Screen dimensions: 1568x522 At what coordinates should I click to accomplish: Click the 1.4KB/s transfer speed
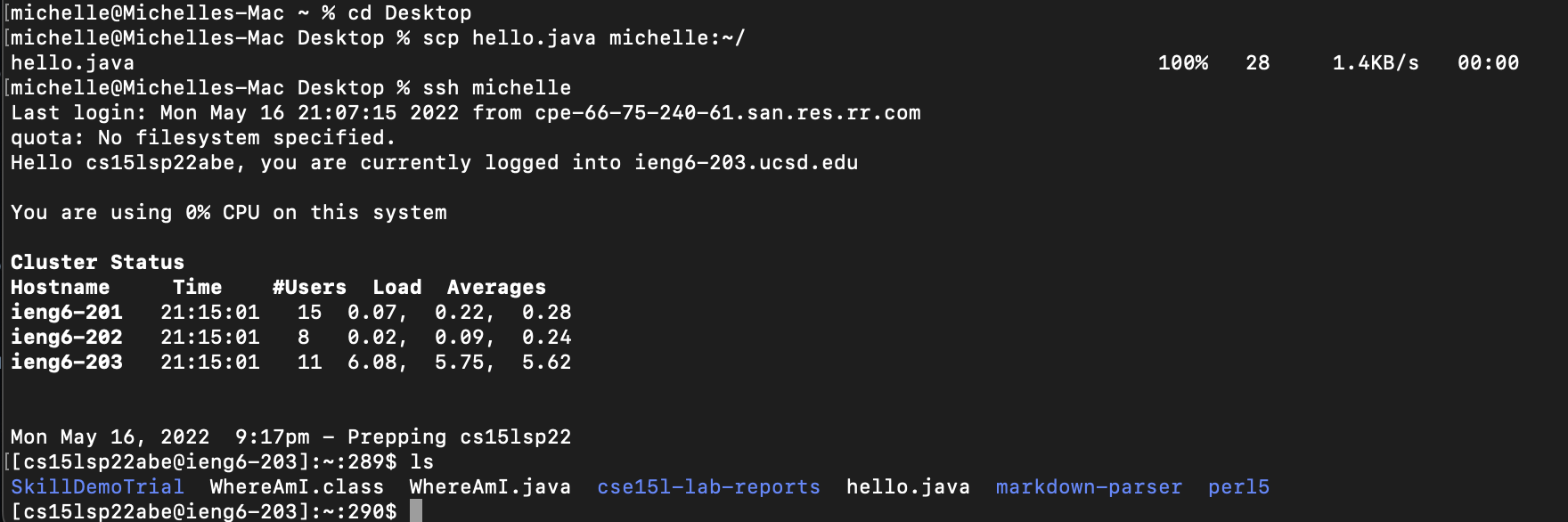[x=1375, y=63]
